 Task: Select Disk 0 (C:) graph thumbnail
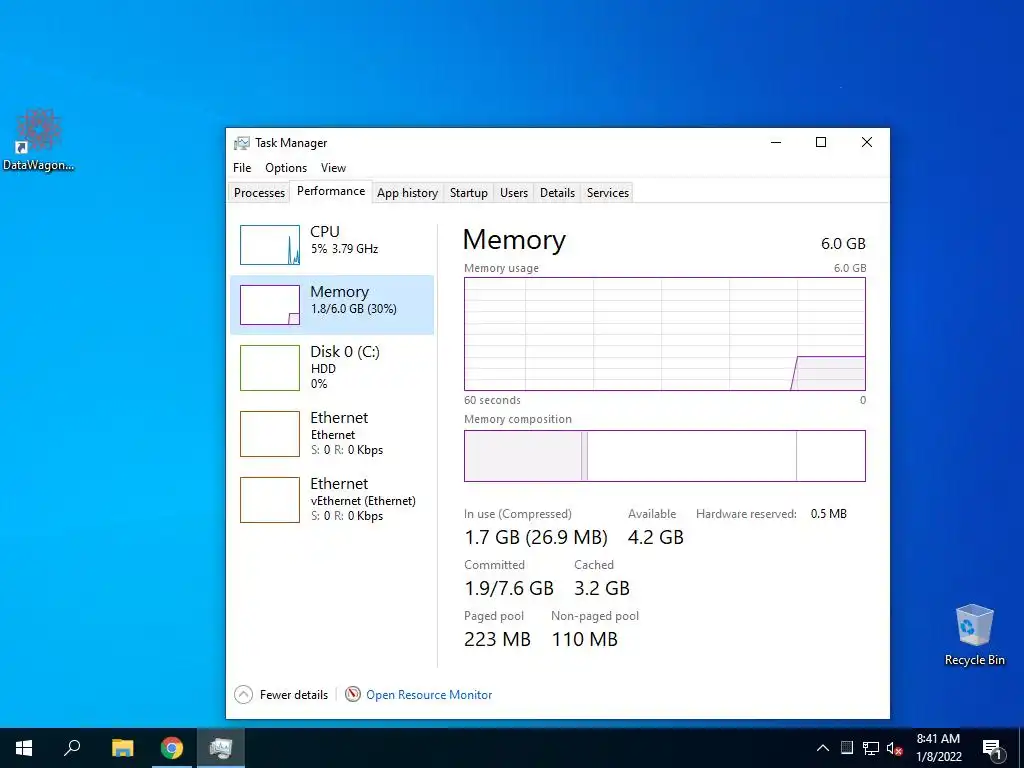(270, 368)
